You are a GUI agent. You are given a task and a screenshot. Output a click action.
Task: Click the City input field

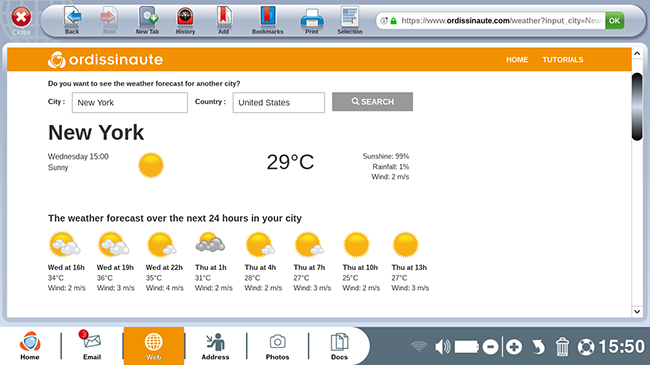(130, 102)
